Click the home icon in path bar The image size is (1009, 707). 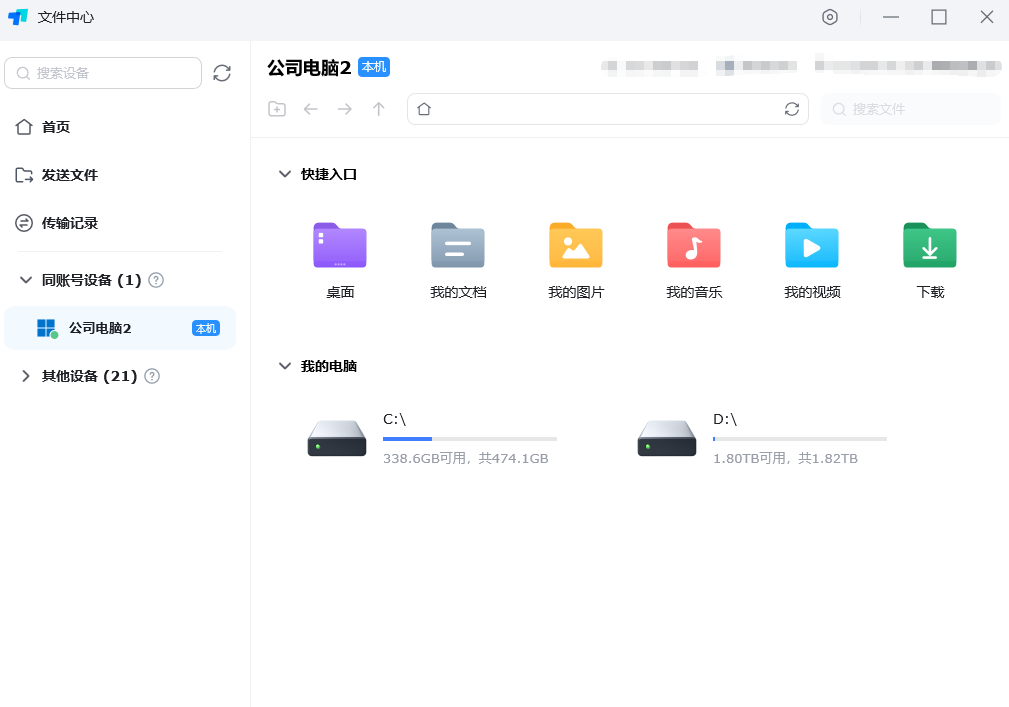424,109
